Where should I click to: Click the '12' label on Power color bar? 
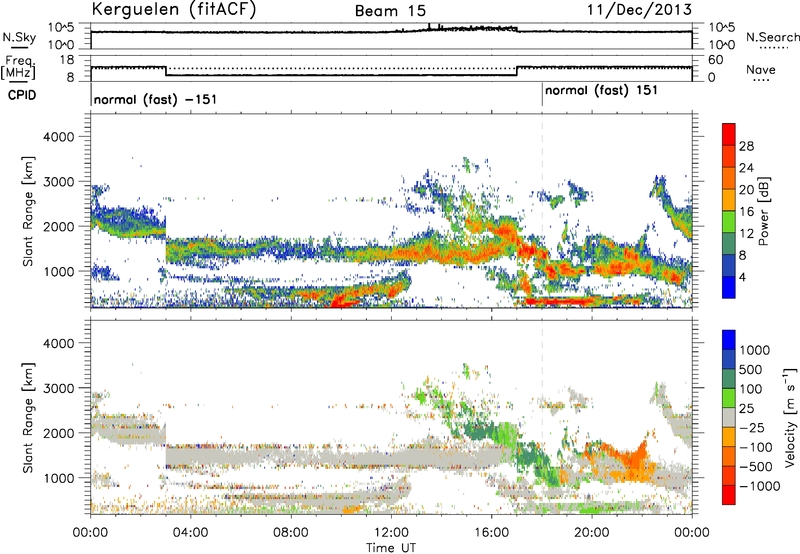pyautogui.click(x=746, y=234)
